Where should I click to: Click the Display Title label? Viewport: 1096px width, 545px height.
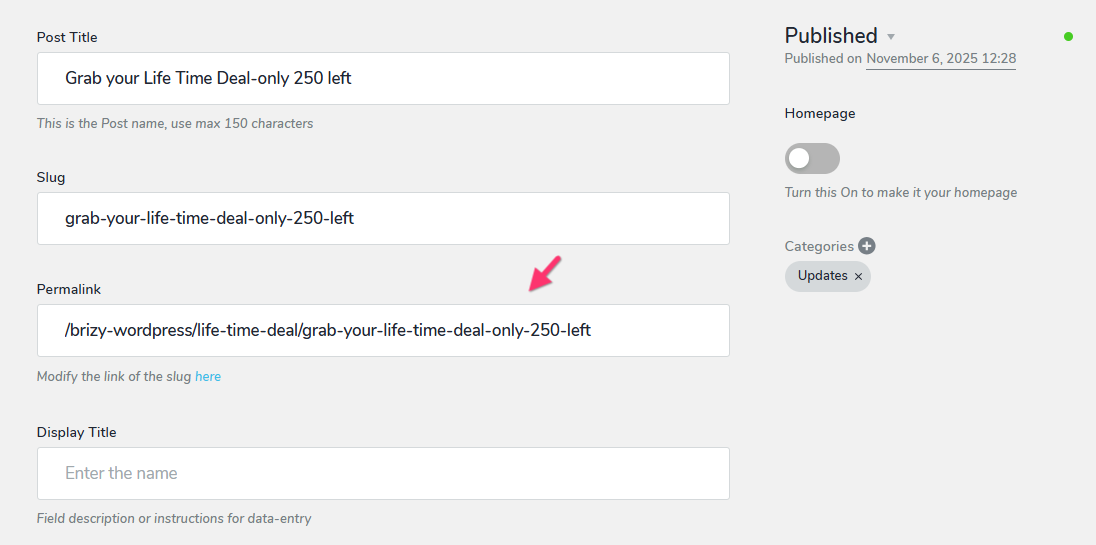point(76,433)
